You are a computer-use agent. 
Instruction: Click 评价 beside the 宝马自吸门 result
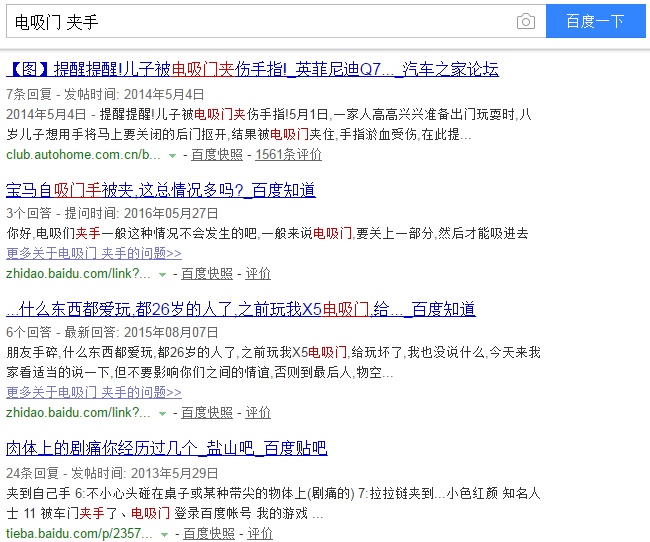point(258,273)
